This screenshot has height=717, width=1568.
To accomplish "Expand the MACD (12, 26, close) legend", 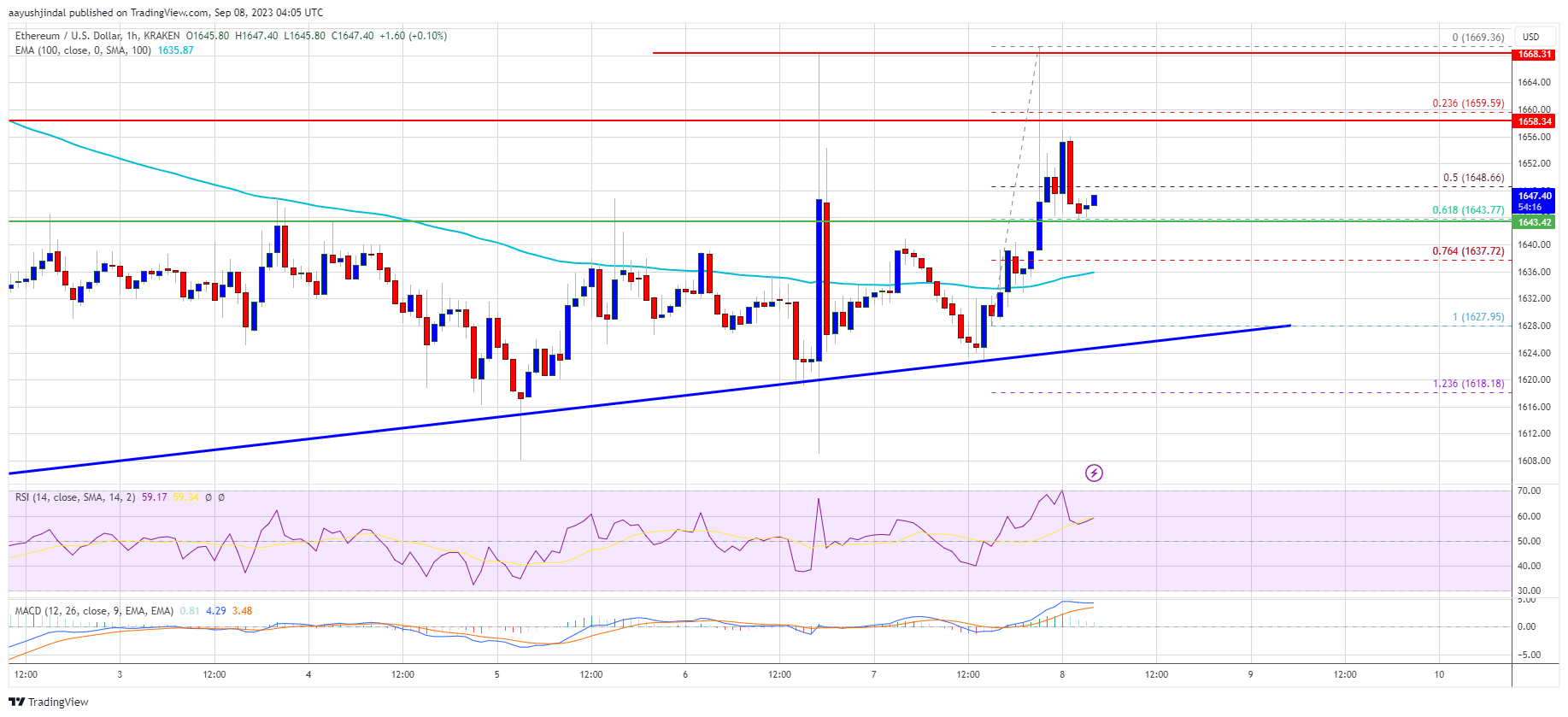I will click(x=94, y=611).
